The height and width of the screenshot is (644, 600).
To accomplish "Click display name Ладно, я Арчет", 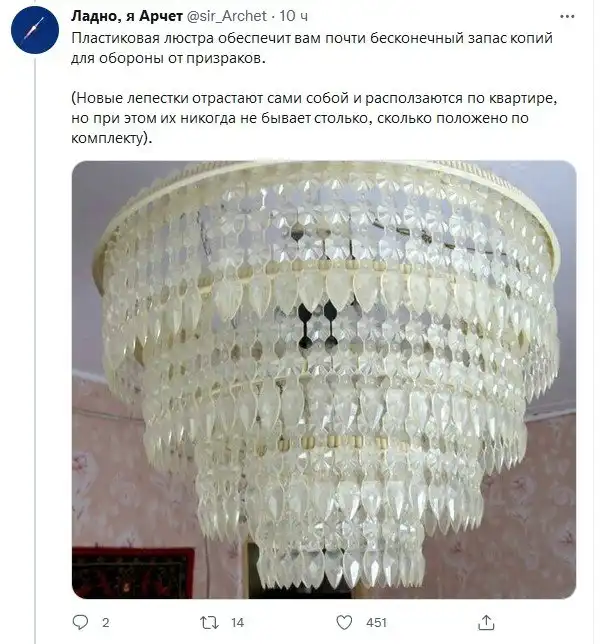I will click(126, 16).
